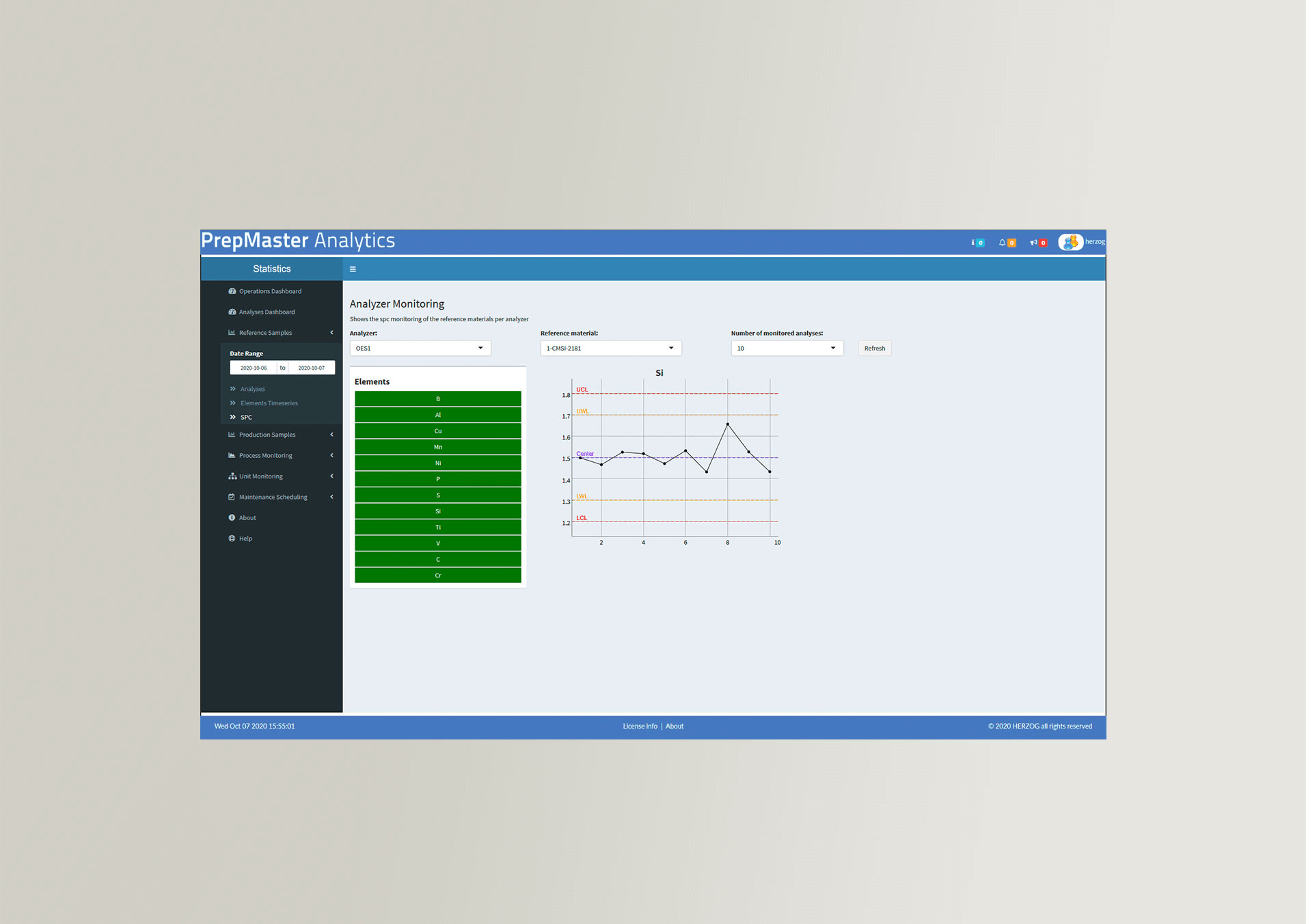Image resolution: width=1306 pixels, height=924 pixels.
Task: Click the Center label on Si chart
Action: [585, 454]
